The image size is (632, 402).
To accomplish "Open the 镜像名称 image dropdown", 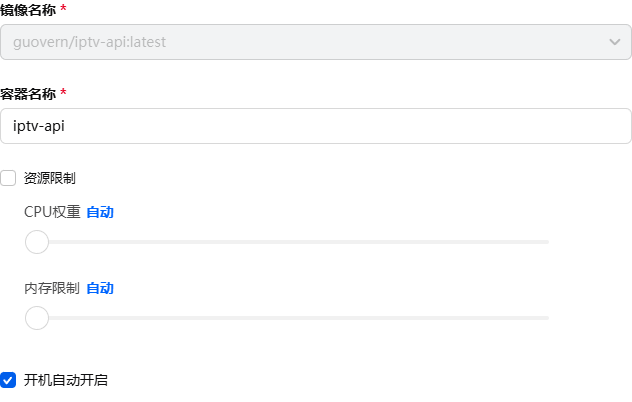I will (x=315, y=42).
